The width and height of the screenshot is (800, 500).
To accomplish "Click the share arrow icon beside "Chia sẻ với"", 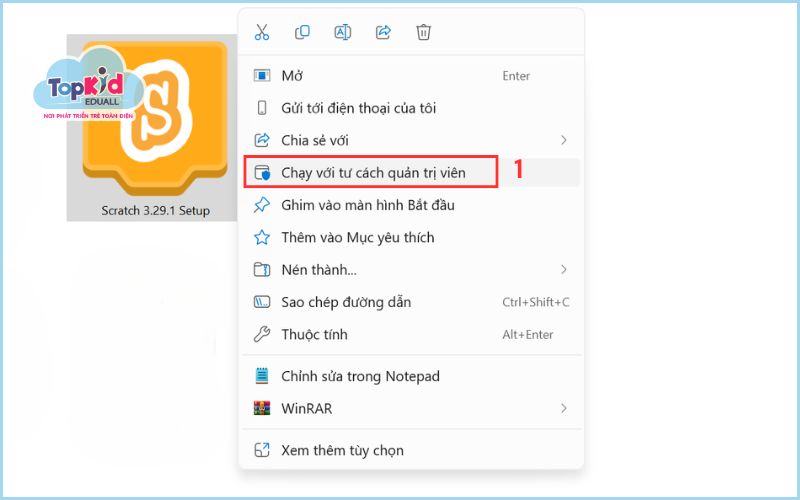I will (262, 140).
